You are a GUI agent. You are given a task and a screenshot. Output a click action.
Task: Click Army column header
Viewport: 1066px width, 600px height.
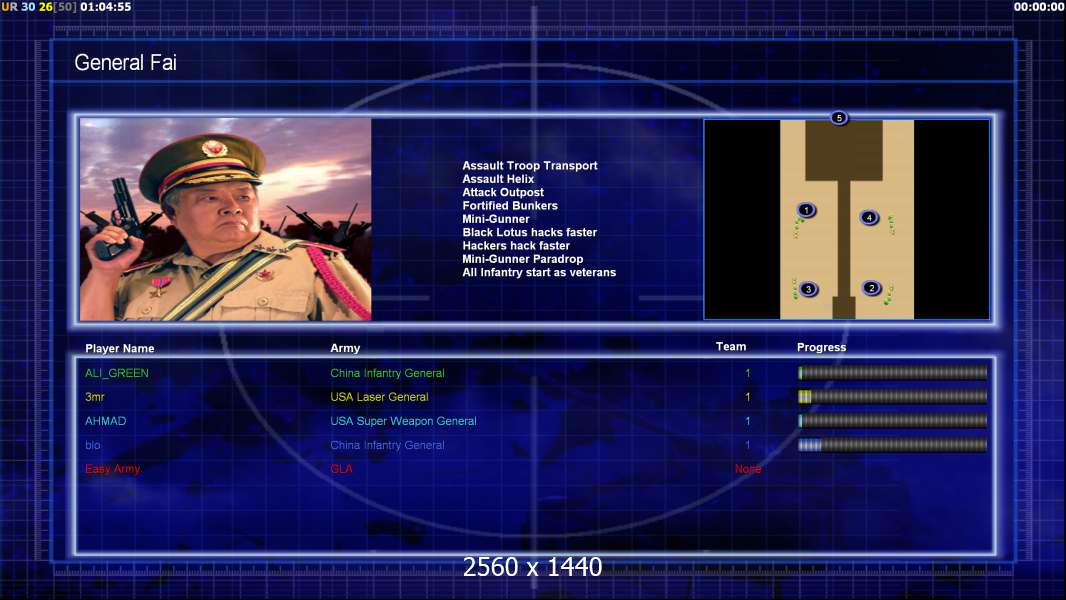pos(345,348)
